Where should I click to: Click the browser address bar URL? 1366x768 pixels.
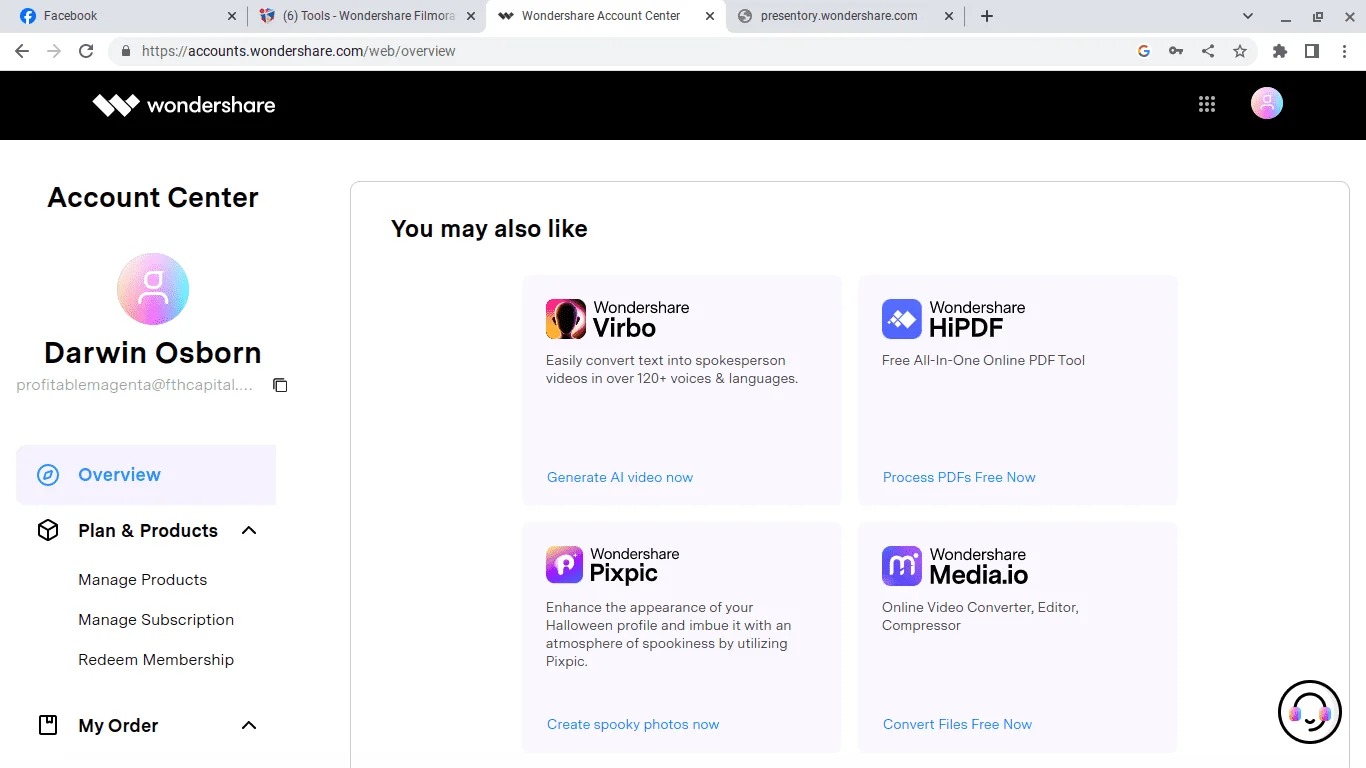(x=299, y=51)
